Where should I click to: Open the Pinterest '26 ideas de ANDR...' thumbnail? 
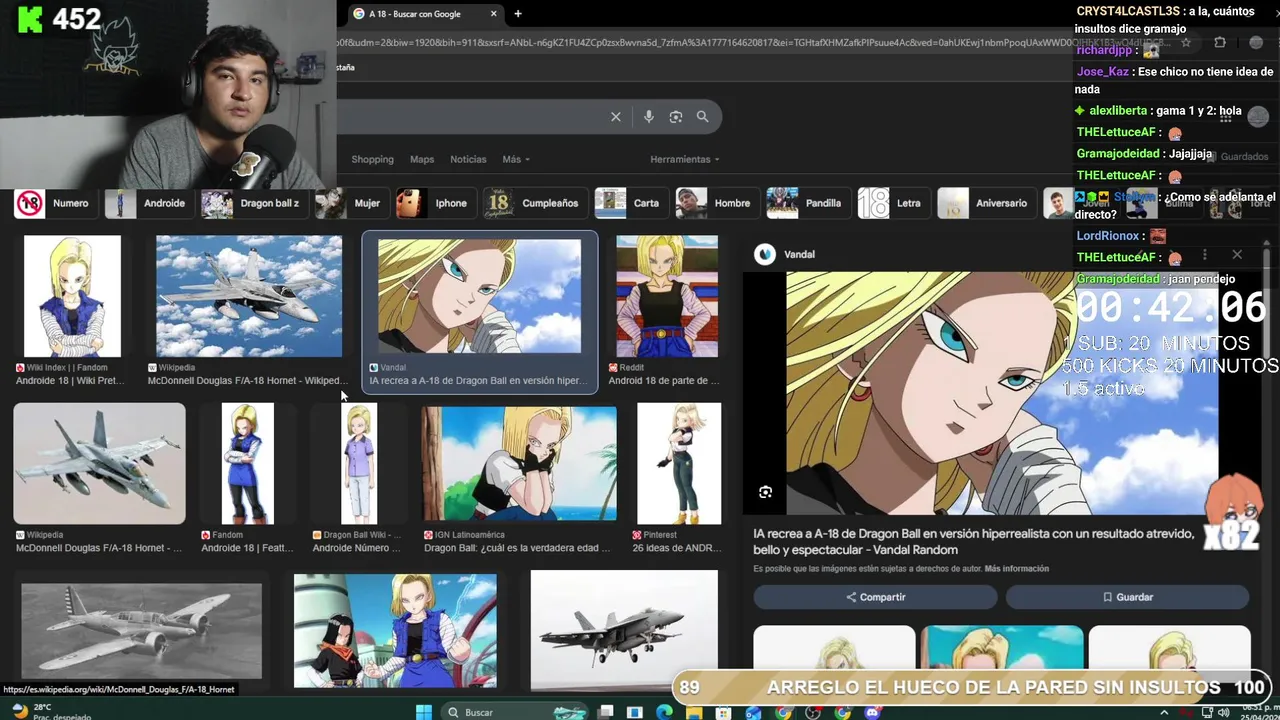tap(679, 464)
